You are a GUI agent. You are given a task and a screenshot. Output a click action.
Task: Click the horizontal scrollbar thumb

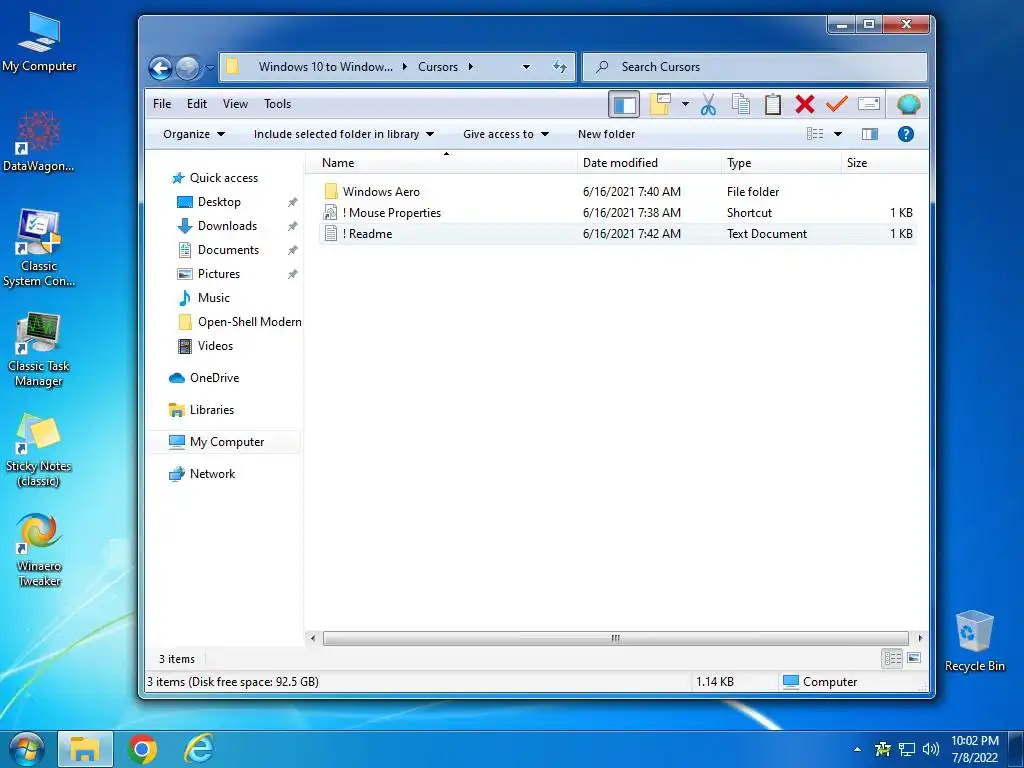(615, 638)
